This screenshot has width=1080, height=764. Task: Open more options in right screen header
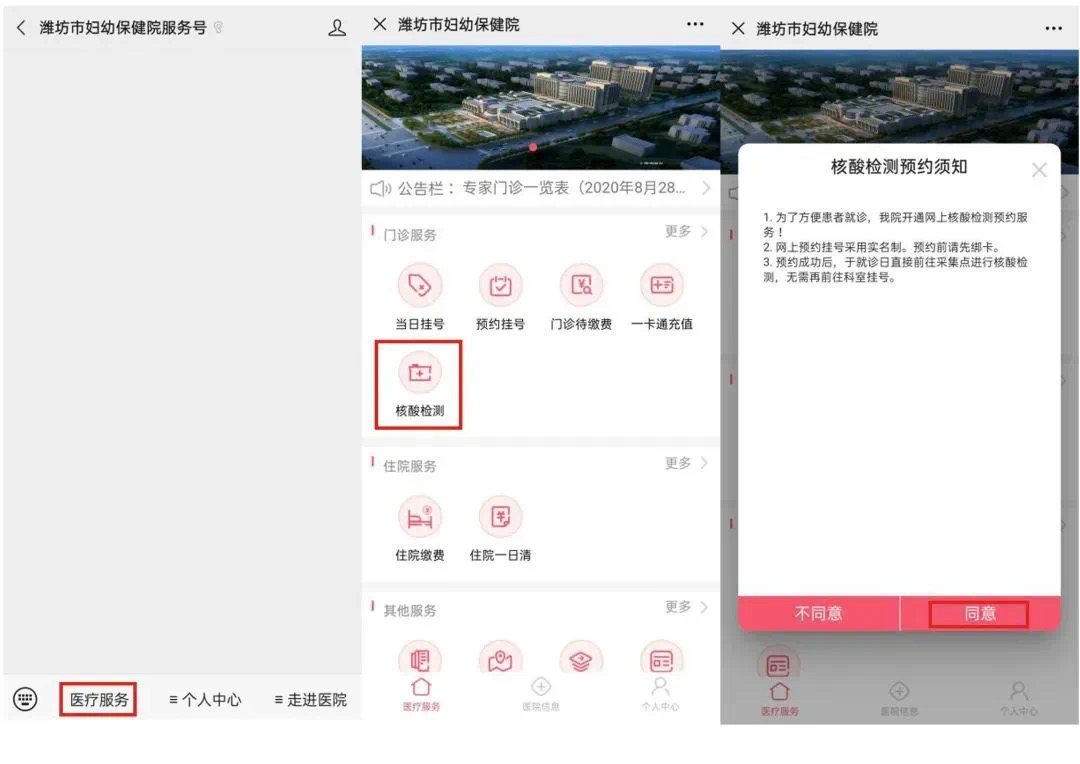(1053, 29)
